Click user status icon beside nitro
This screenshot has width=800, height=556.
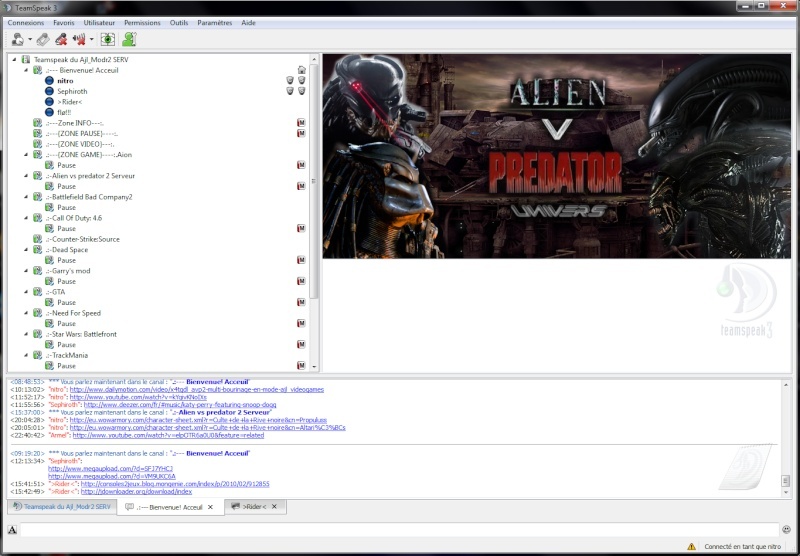click(49, 81)
